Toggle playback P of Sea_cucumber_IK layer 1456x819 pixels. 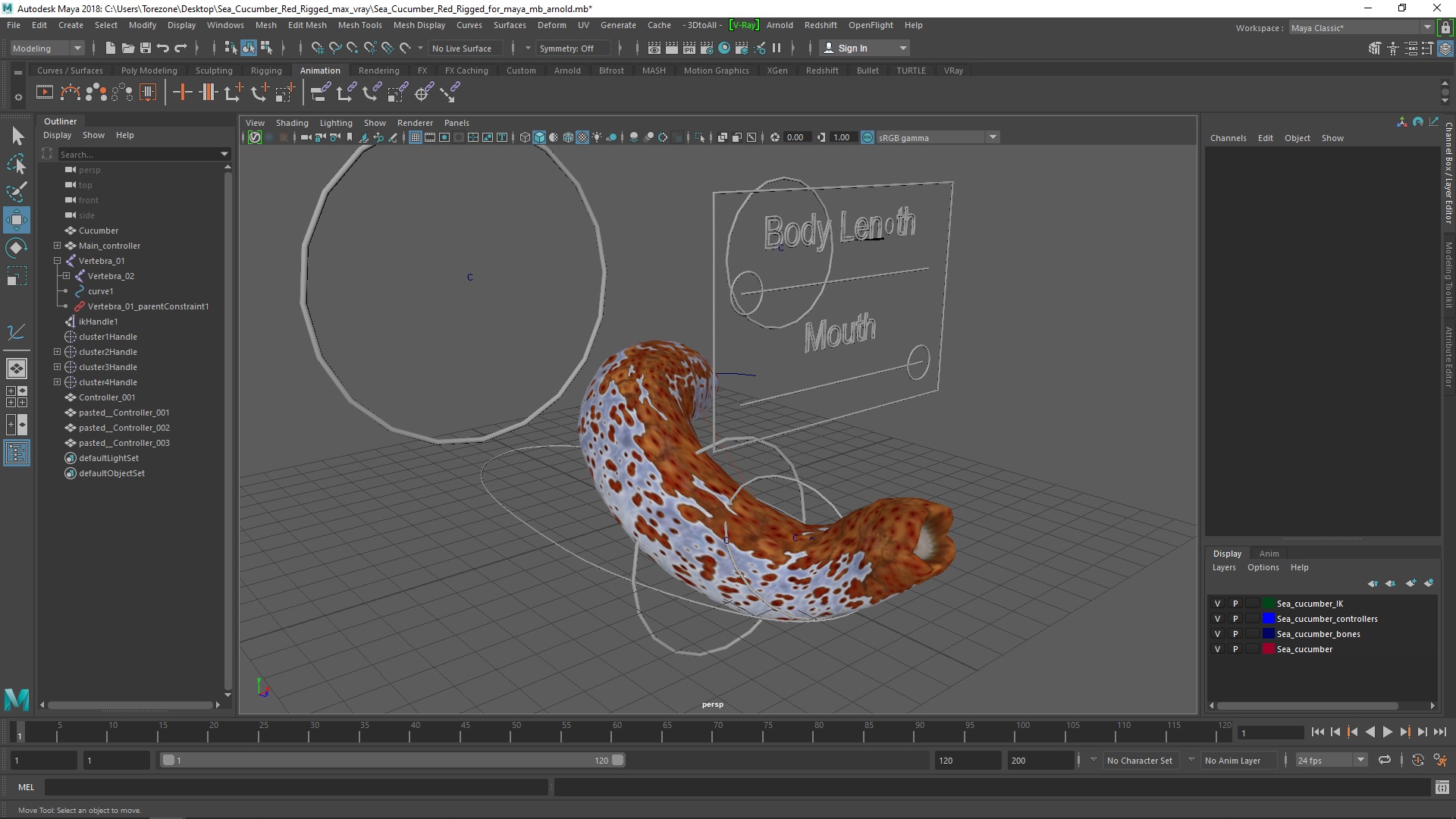(1235, 604)
